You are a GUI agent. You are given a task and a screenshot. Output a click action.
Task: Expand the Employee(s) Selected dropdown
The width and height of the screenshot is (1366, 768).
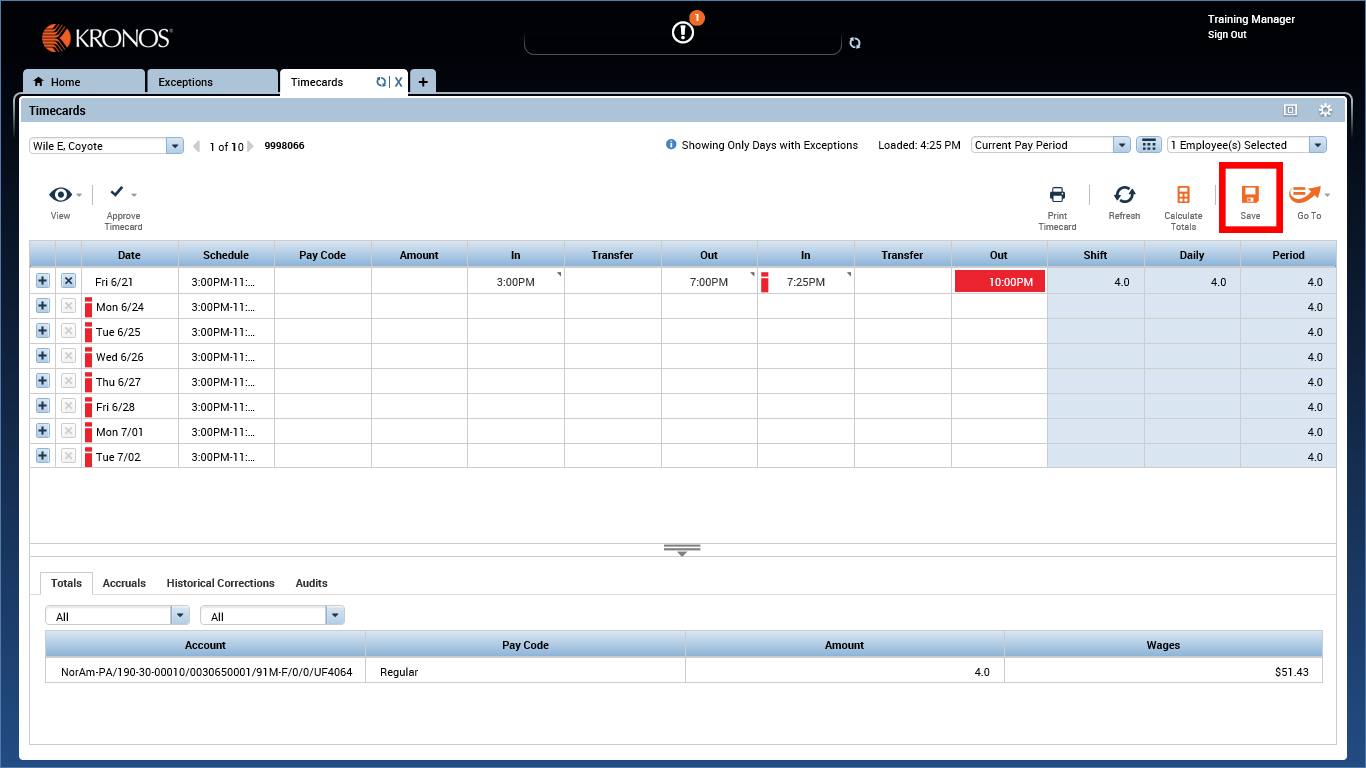1318,144
